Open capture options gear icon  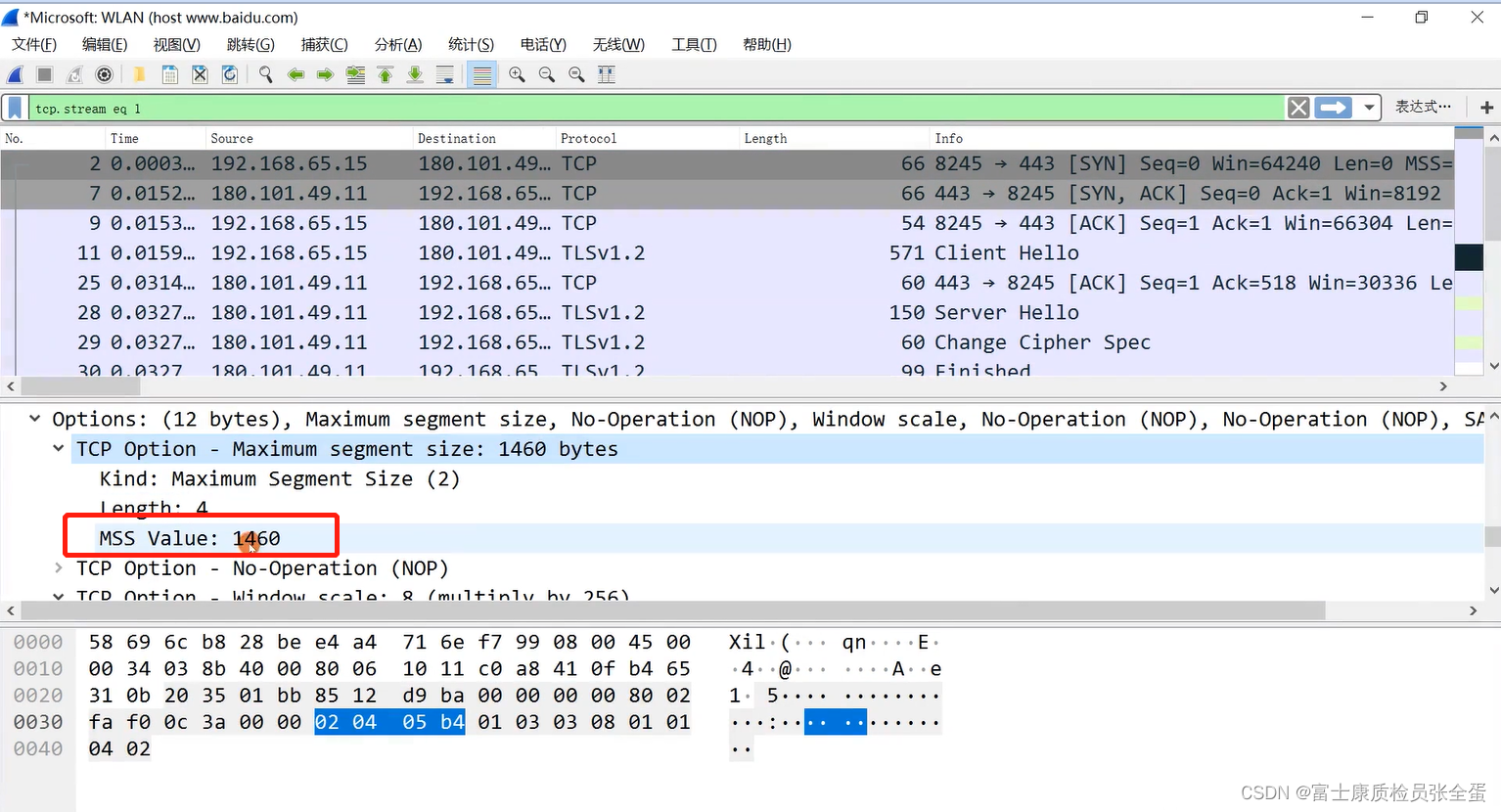pyautogui.click(x=104, y=75)
